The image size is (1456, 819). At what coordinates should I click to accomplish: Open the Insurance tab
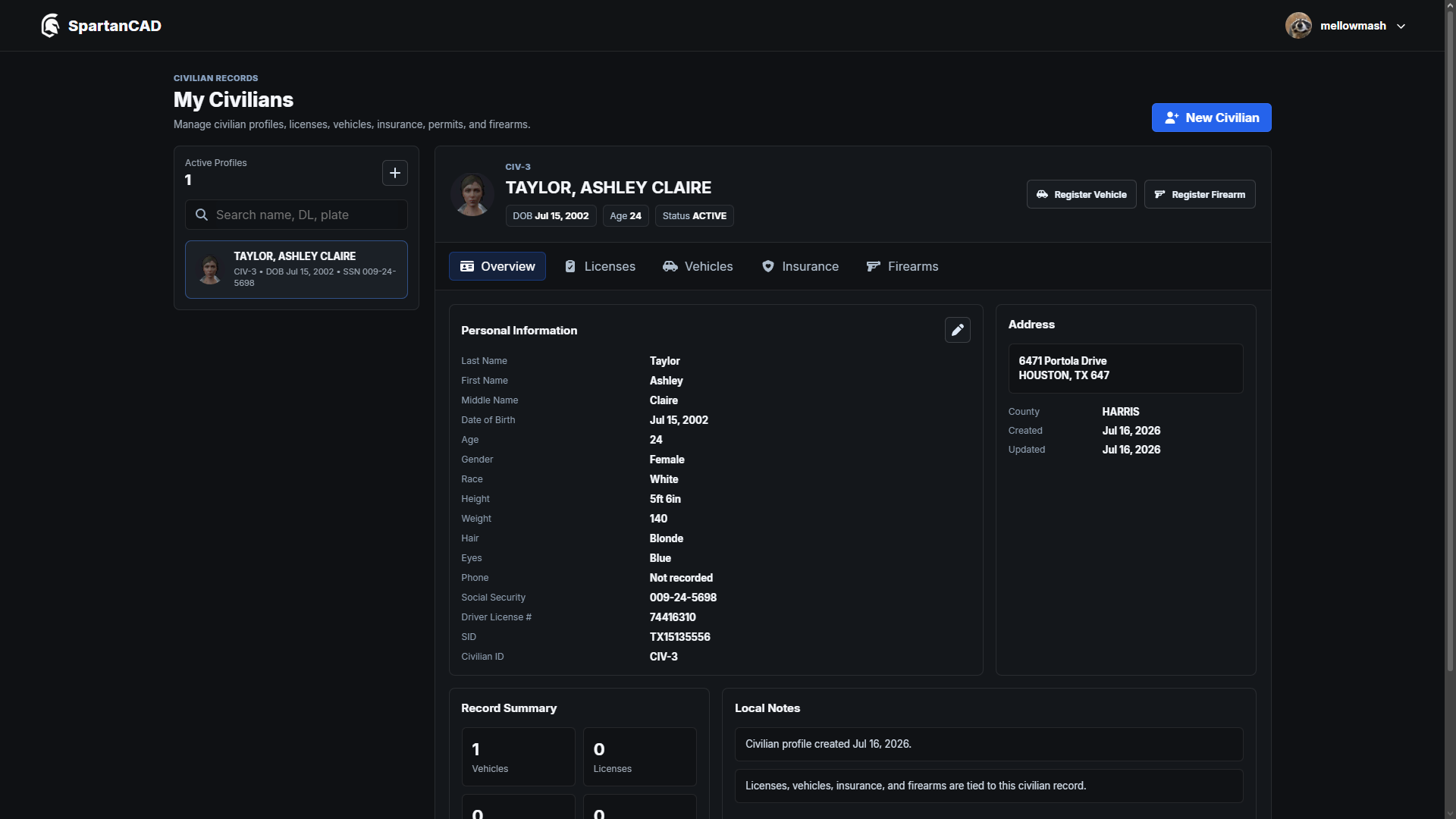pos(800,266)
